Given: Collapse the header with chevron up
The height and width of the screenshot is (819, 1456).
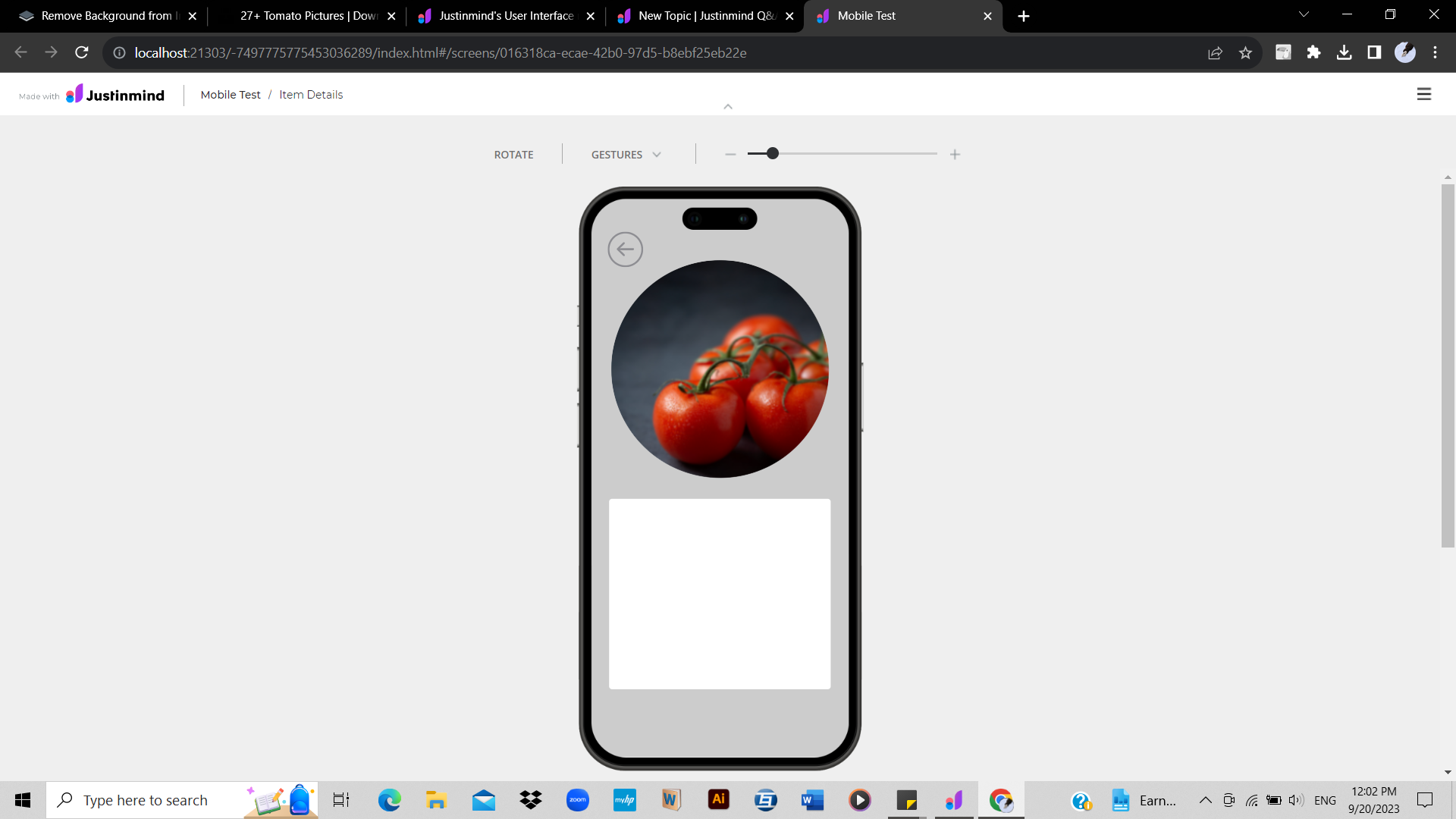Looking at the screenshot, I should [728, 107].
